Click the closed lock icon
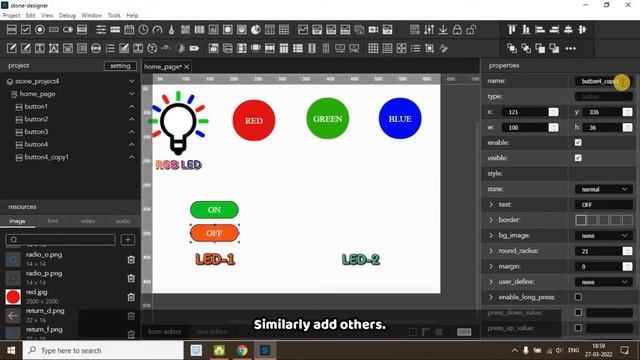The image size is (640, 360). pyautogui.click(x=457, y=29)
